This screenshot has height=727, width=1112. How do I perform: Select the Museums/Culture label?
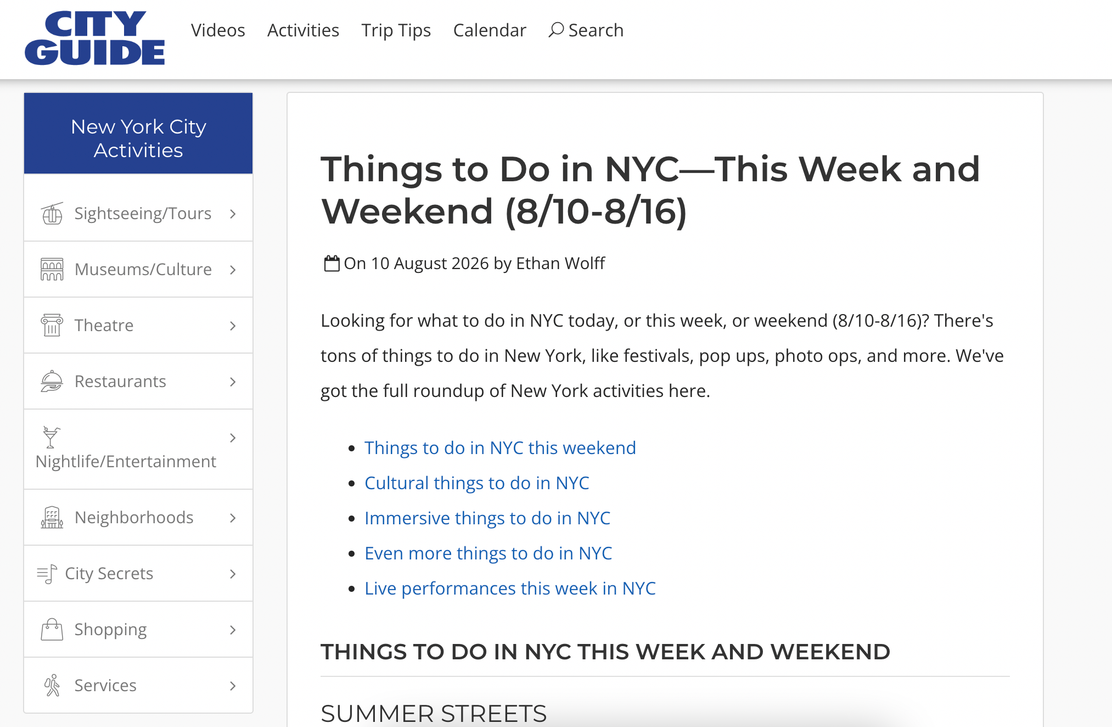point(143,270)
